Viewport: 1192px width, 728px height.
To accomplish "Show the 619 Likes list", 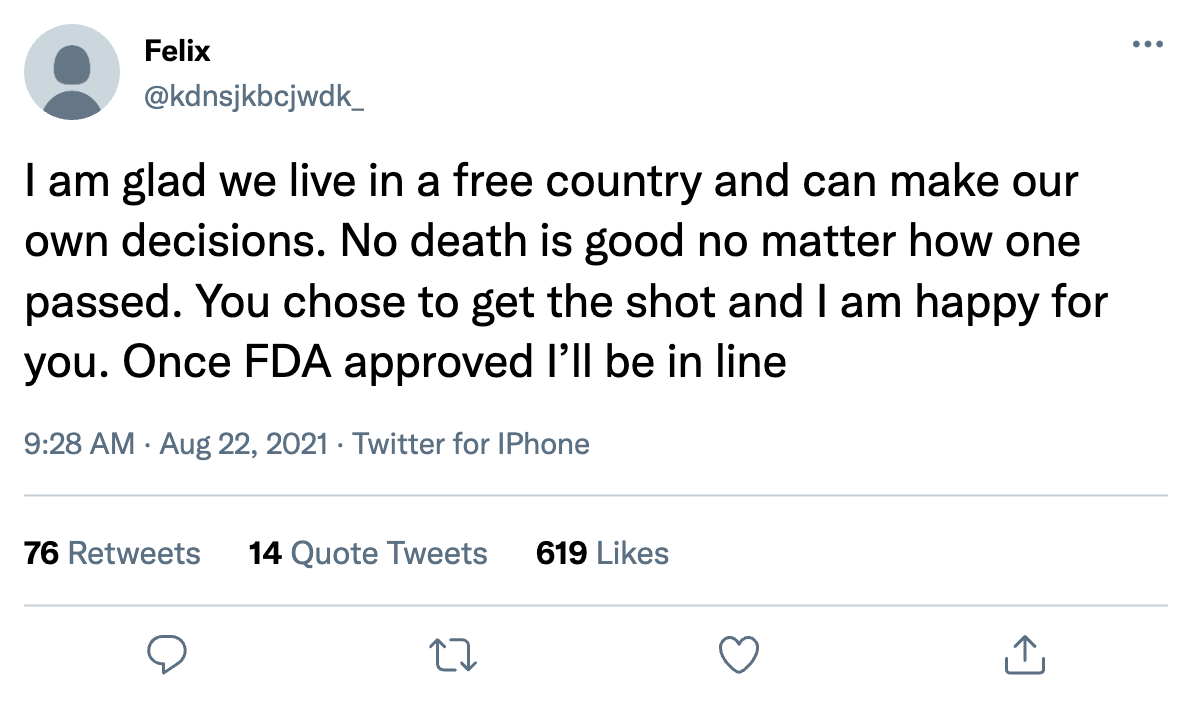I will 602,553.
